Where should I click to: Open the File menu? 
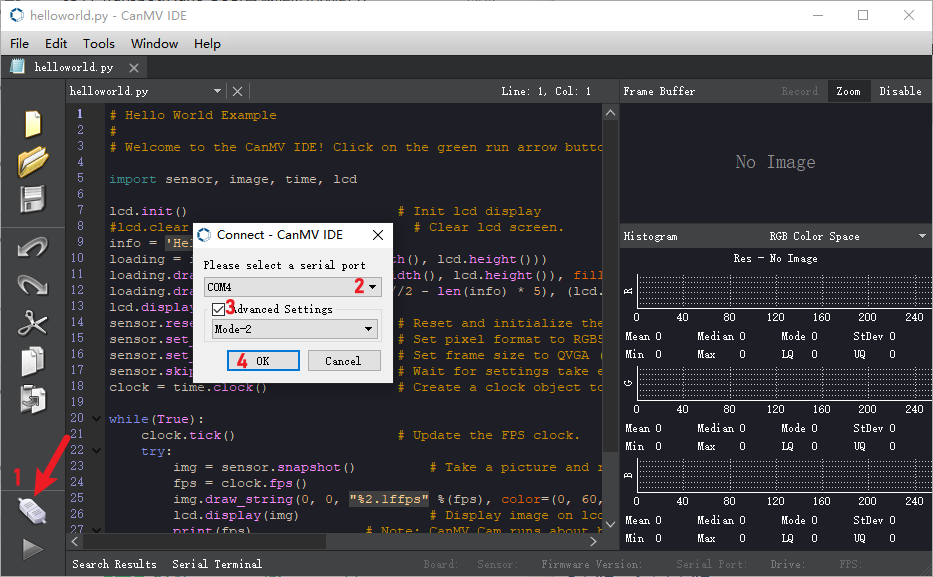(x=19, y=43)
